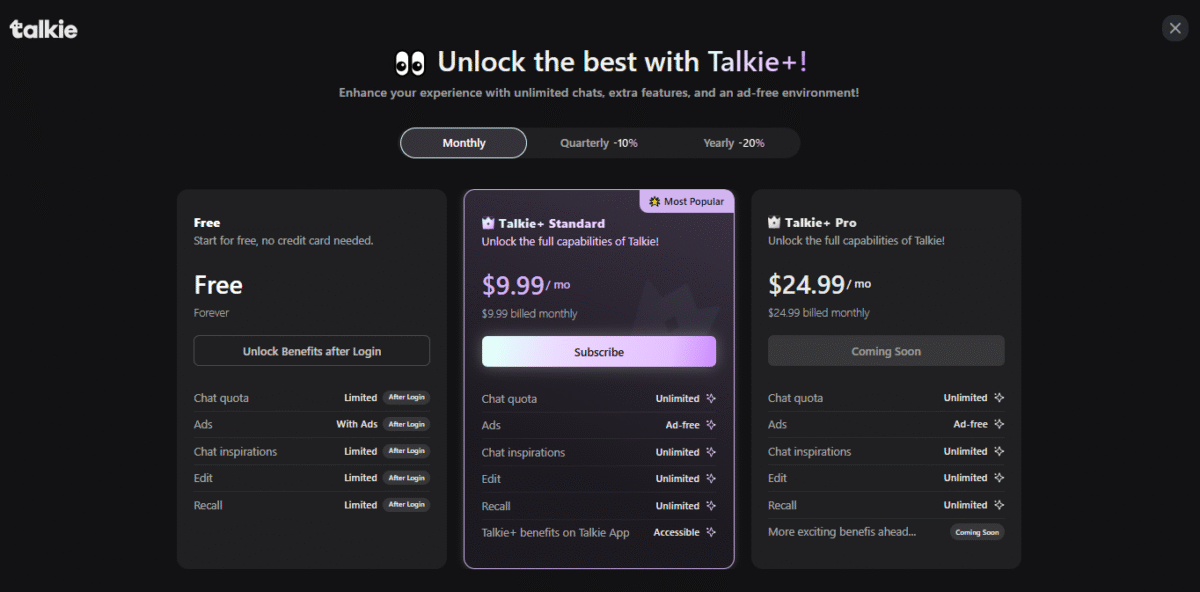Click sparkle icon beside Pro Chat quota
The image size is (1200, 592).
click(998, 398)
